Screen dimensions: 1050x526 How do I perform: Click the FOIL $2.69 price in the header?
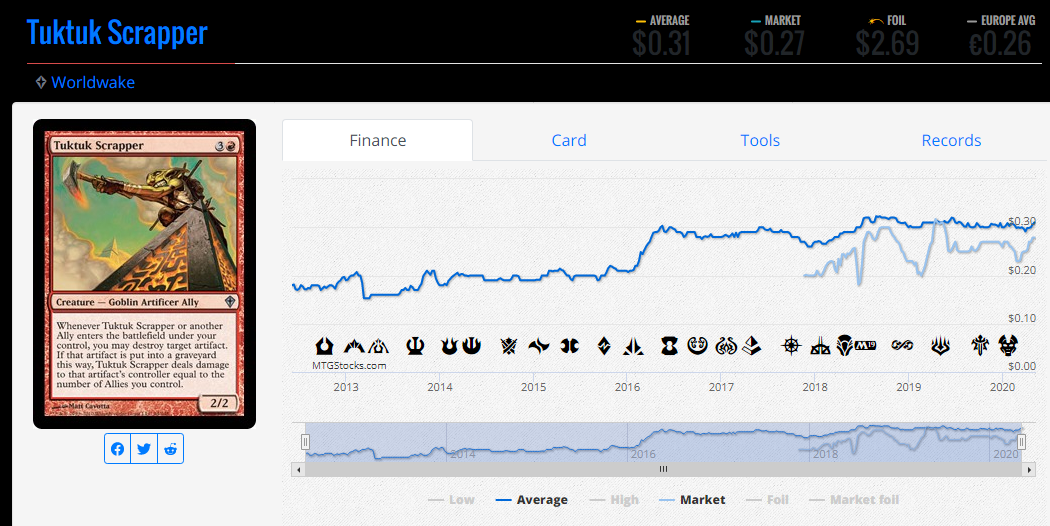(887, 37)
